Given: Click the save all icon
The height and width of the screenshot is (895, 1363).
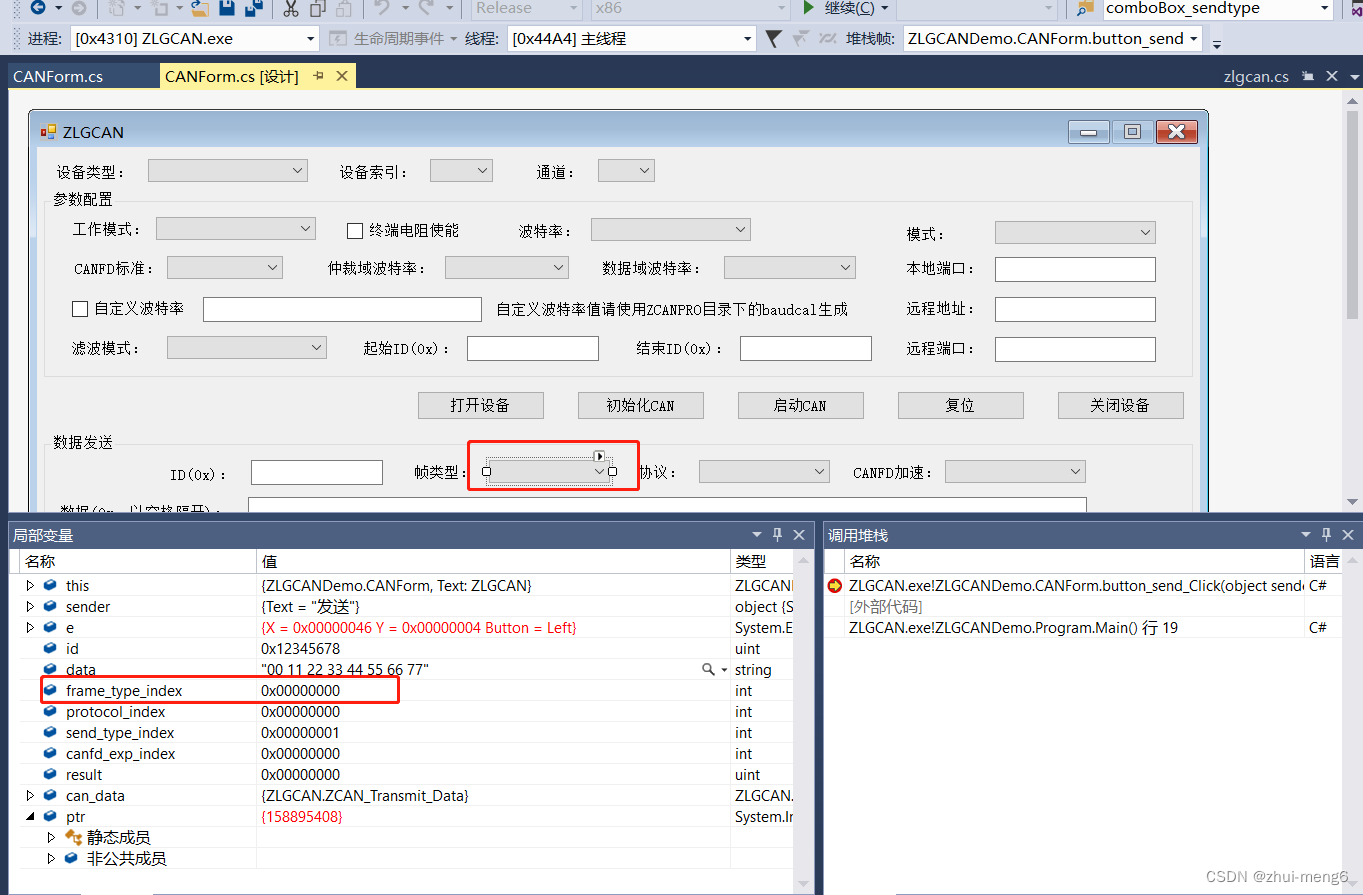Looking at the screenshot, I should pyautogui.click(x=254, y=8).
